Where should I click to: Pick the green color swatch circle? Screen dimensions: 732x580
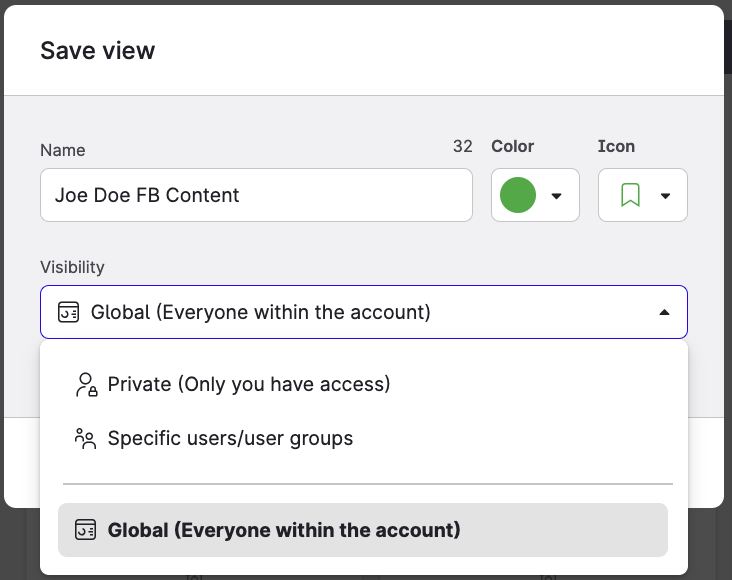pyautogui.click(x=518, y=195)
